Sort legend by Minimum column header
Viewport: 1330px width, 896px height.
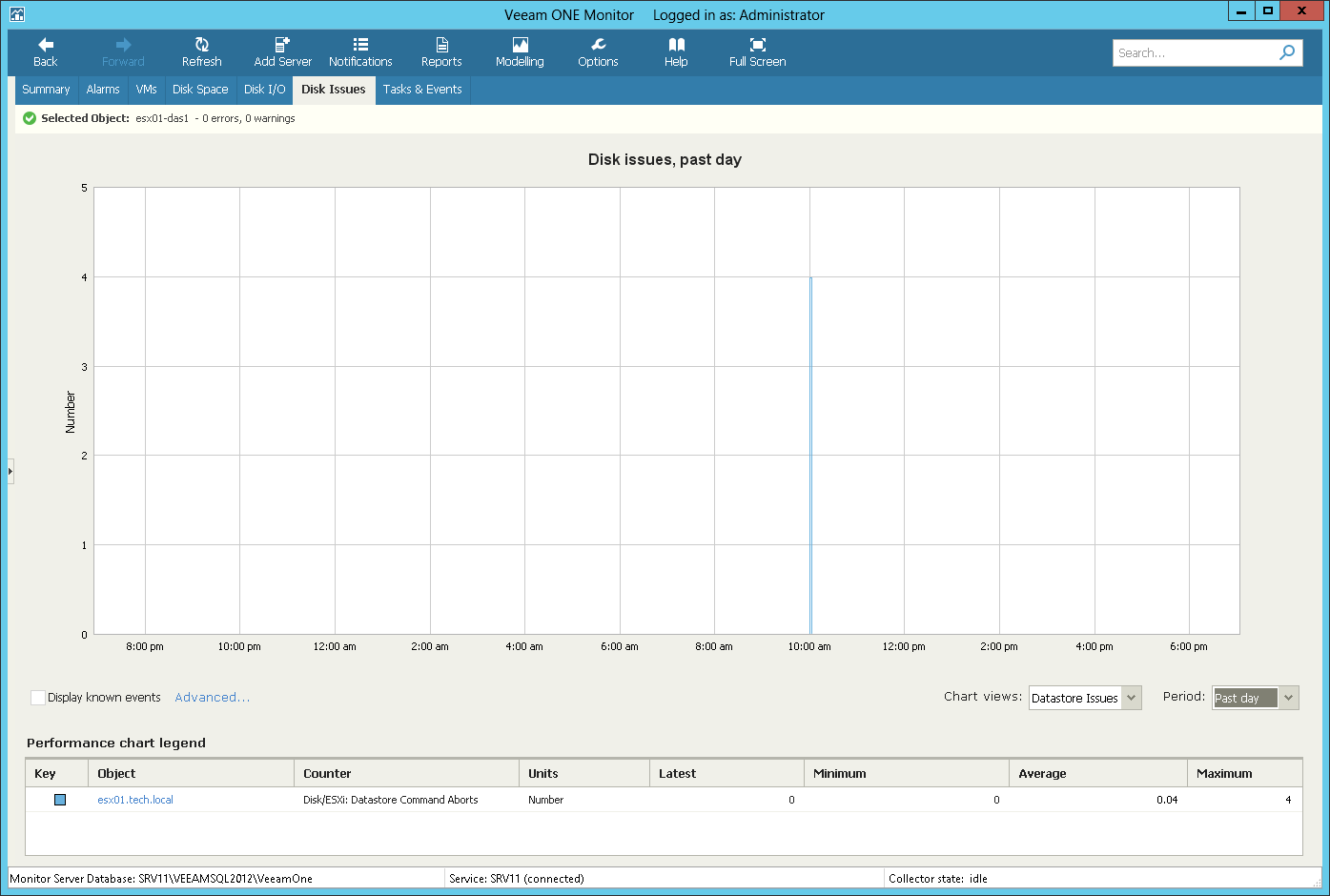click(x=907, y=773)
